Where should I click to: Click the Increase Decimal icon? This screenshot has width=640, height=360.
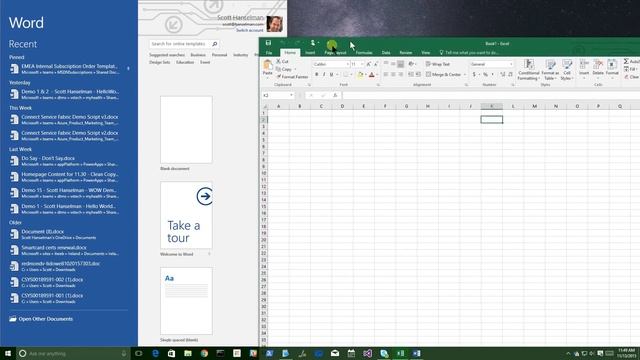[x=502, y=74]
